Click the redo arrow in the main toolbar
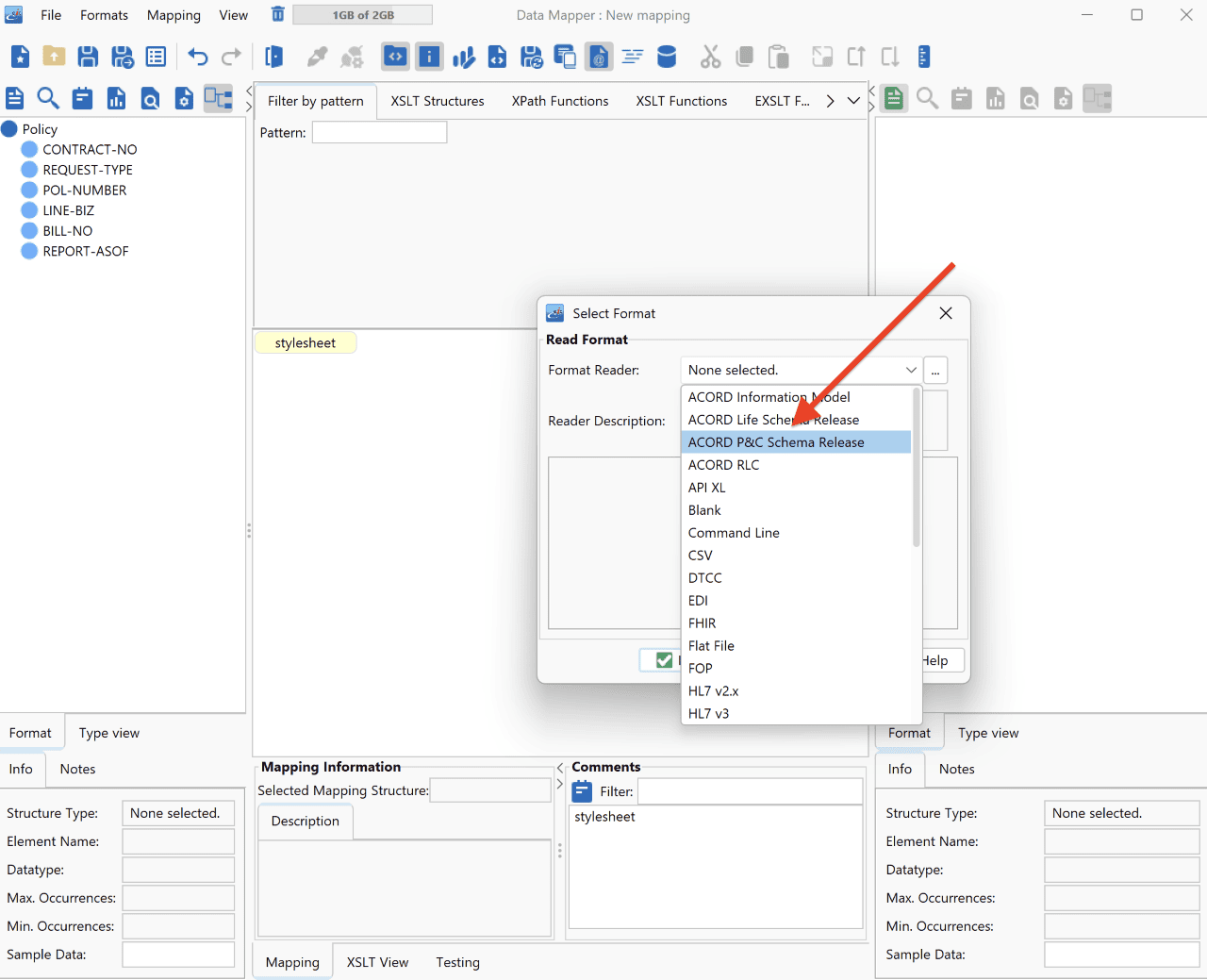Screen dimensions: 1207x980 point(231,57)
